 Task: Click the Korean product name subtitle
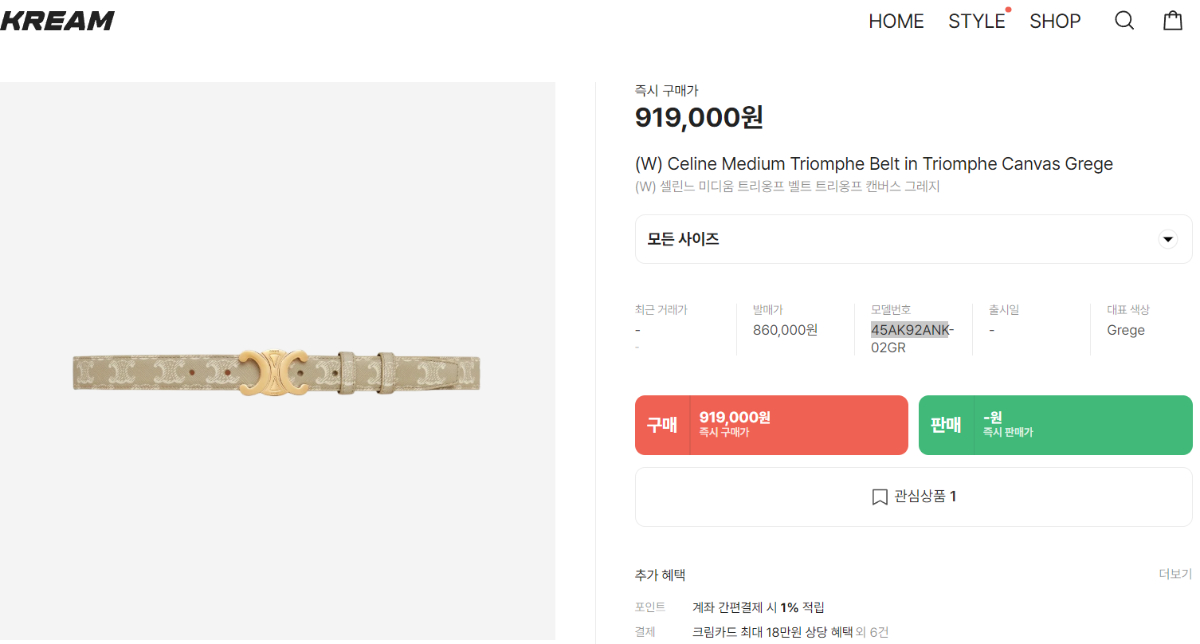click(x=787, y=187)
